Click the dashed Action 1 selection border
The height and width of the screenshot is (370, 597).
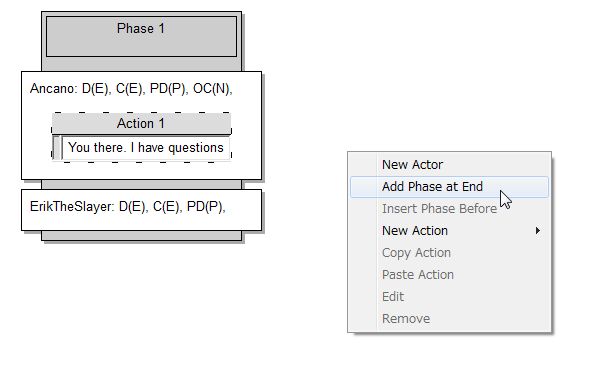pos(141,112)
